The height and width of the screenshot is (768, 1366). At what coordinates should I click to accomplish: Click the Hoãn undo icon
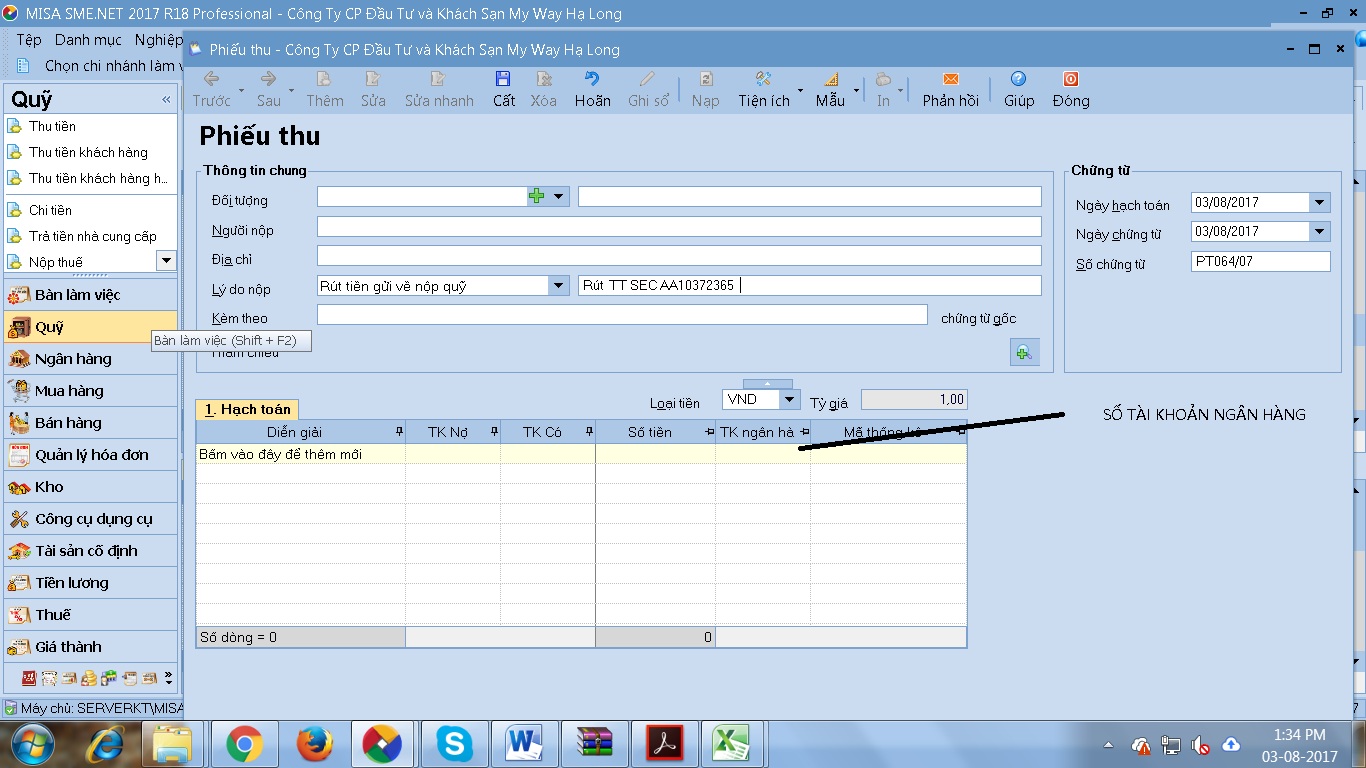[x=592, y=80]
